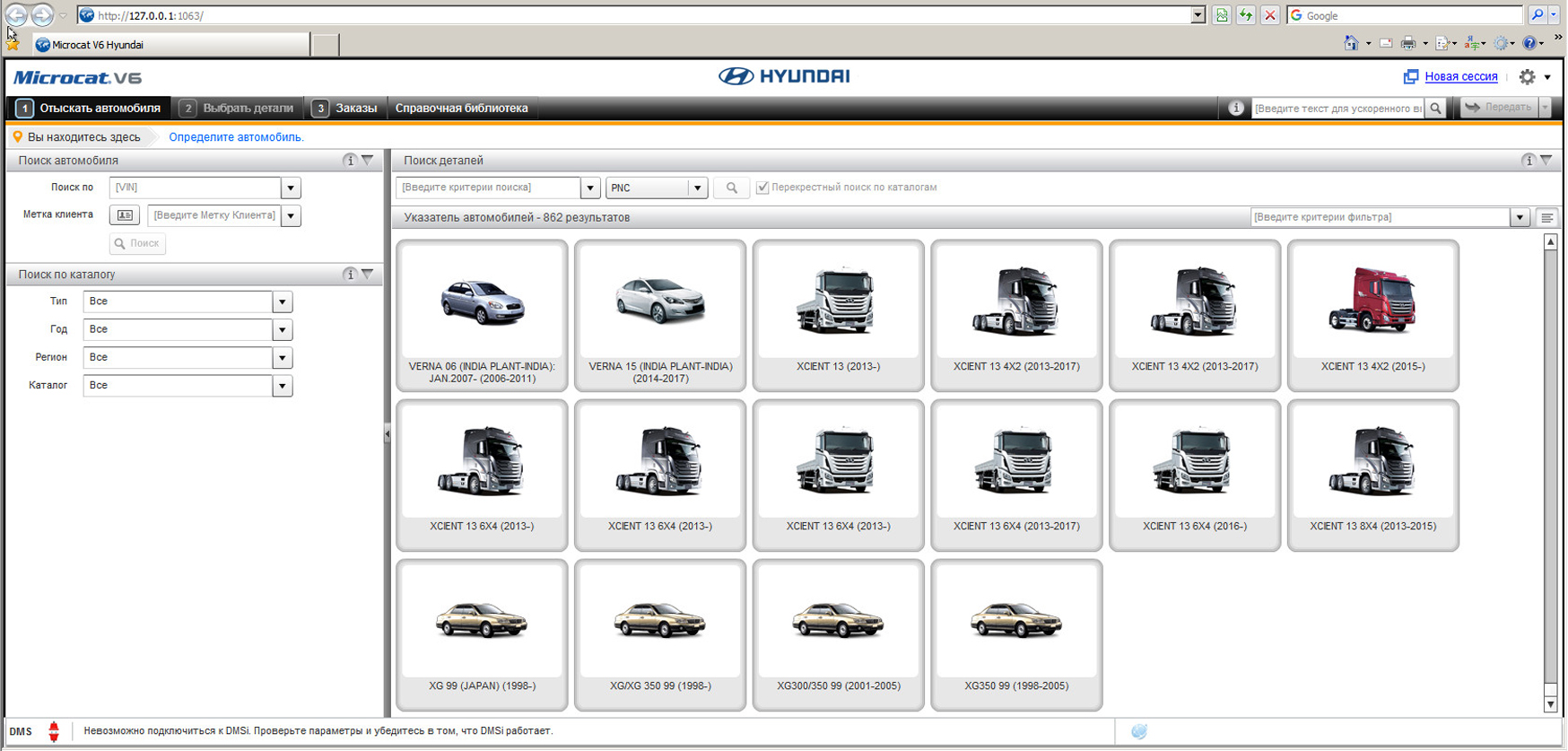Screen dimensions: 1568x751
Task: Expand the Год dropdown list
Action: 282,330
